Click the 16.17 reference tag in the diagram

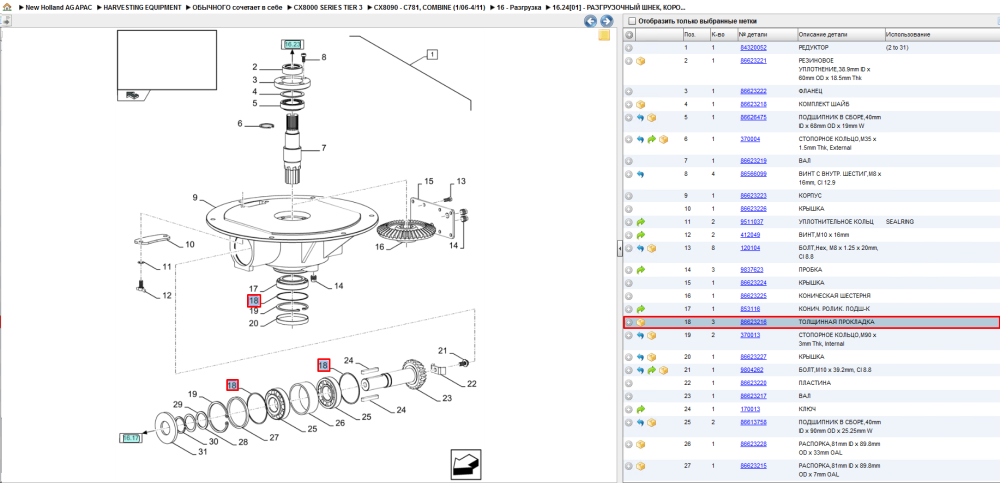[x=131, y=438]
